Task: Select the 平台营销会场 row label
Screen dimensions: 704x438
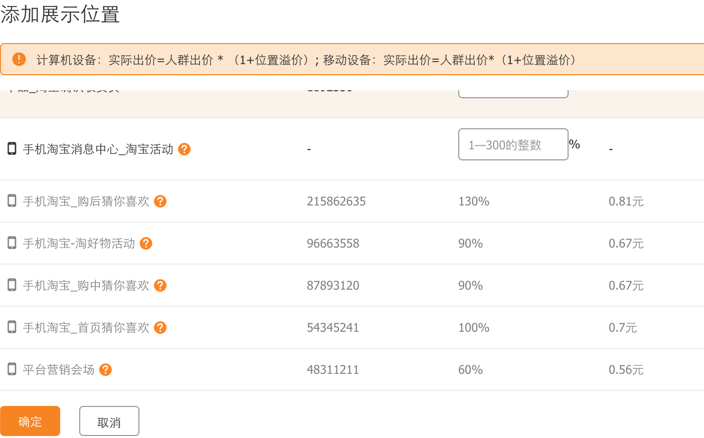Action: coord(59,370)
